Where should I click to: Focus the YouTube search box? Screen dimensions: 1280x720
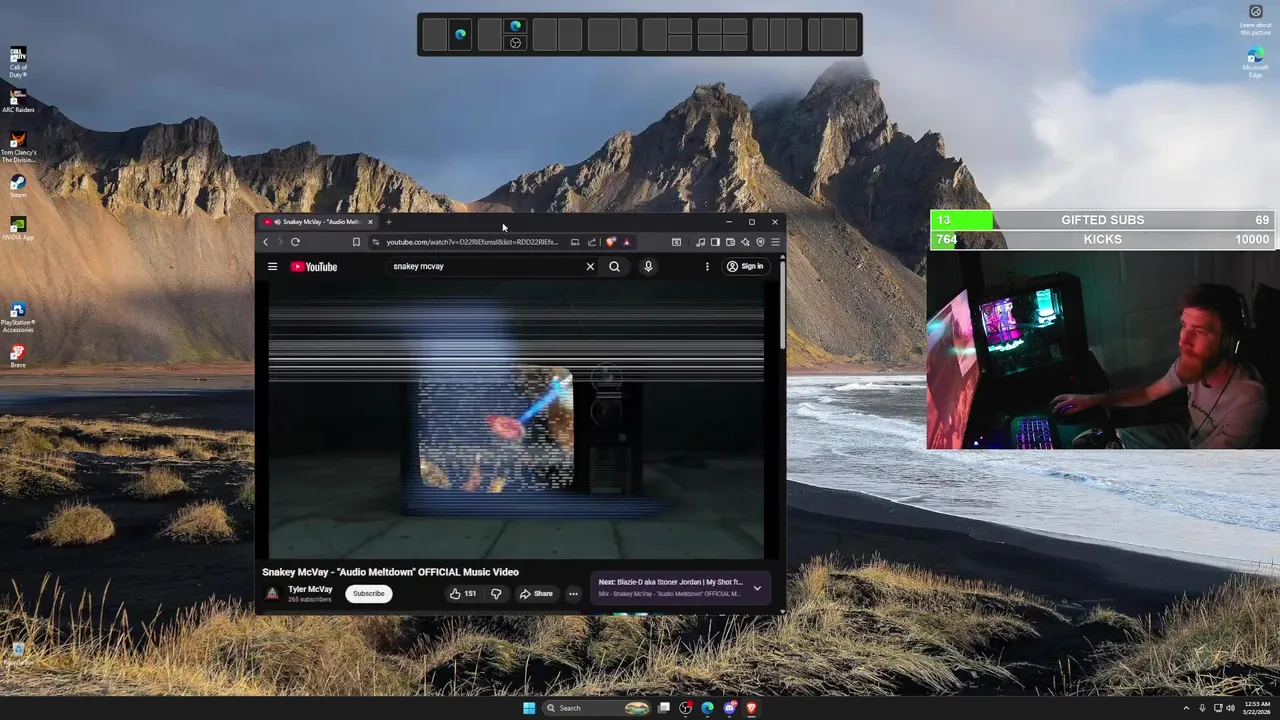pos(485,267)
